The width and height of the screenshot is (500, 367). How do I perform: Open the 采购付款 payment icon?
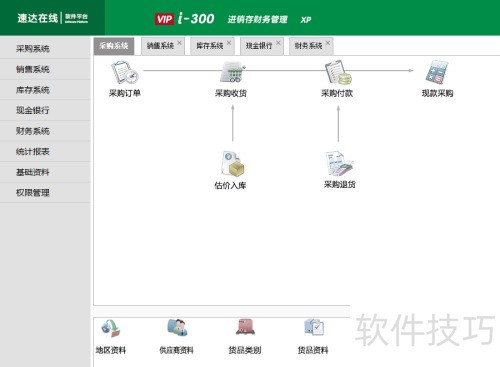338,72
